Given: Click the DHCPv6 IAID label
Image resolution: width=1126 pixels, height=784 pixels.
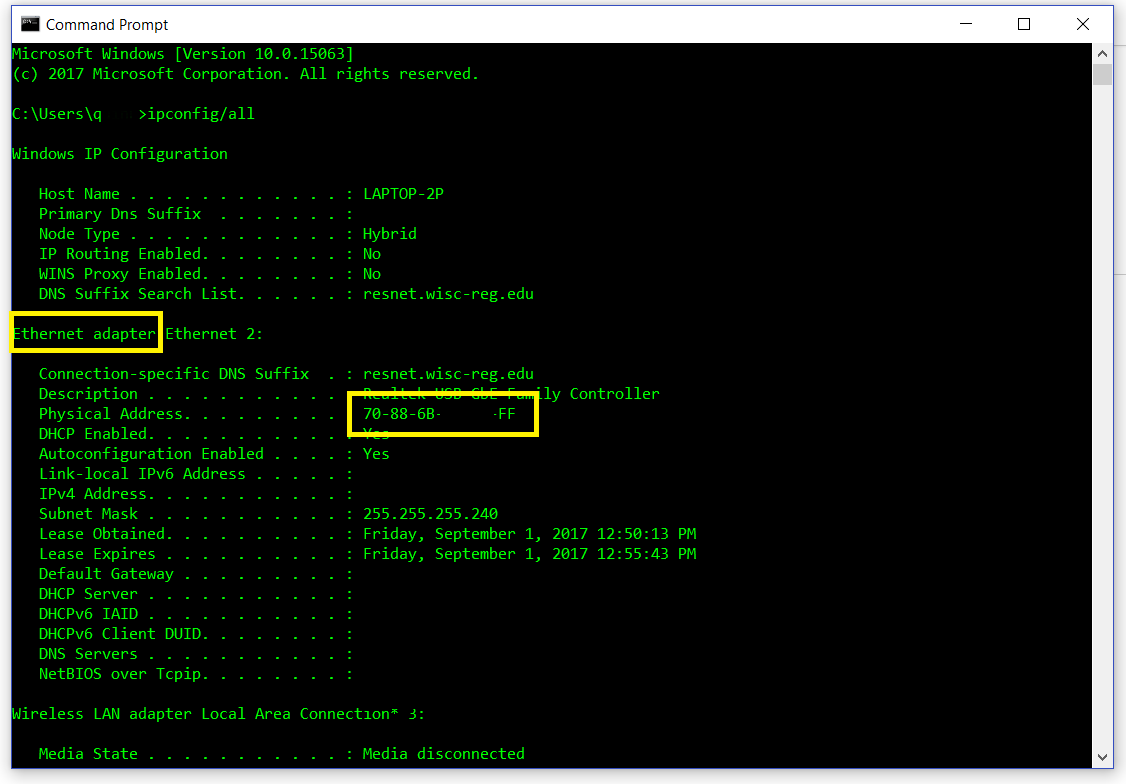Looking at the screenshot, I should point(88,615).
